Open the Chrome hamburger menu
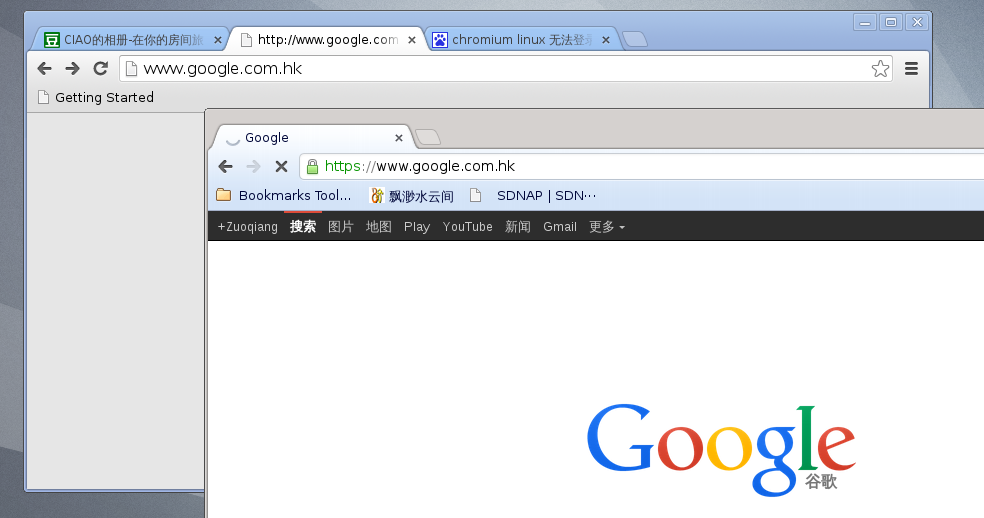 911,68
